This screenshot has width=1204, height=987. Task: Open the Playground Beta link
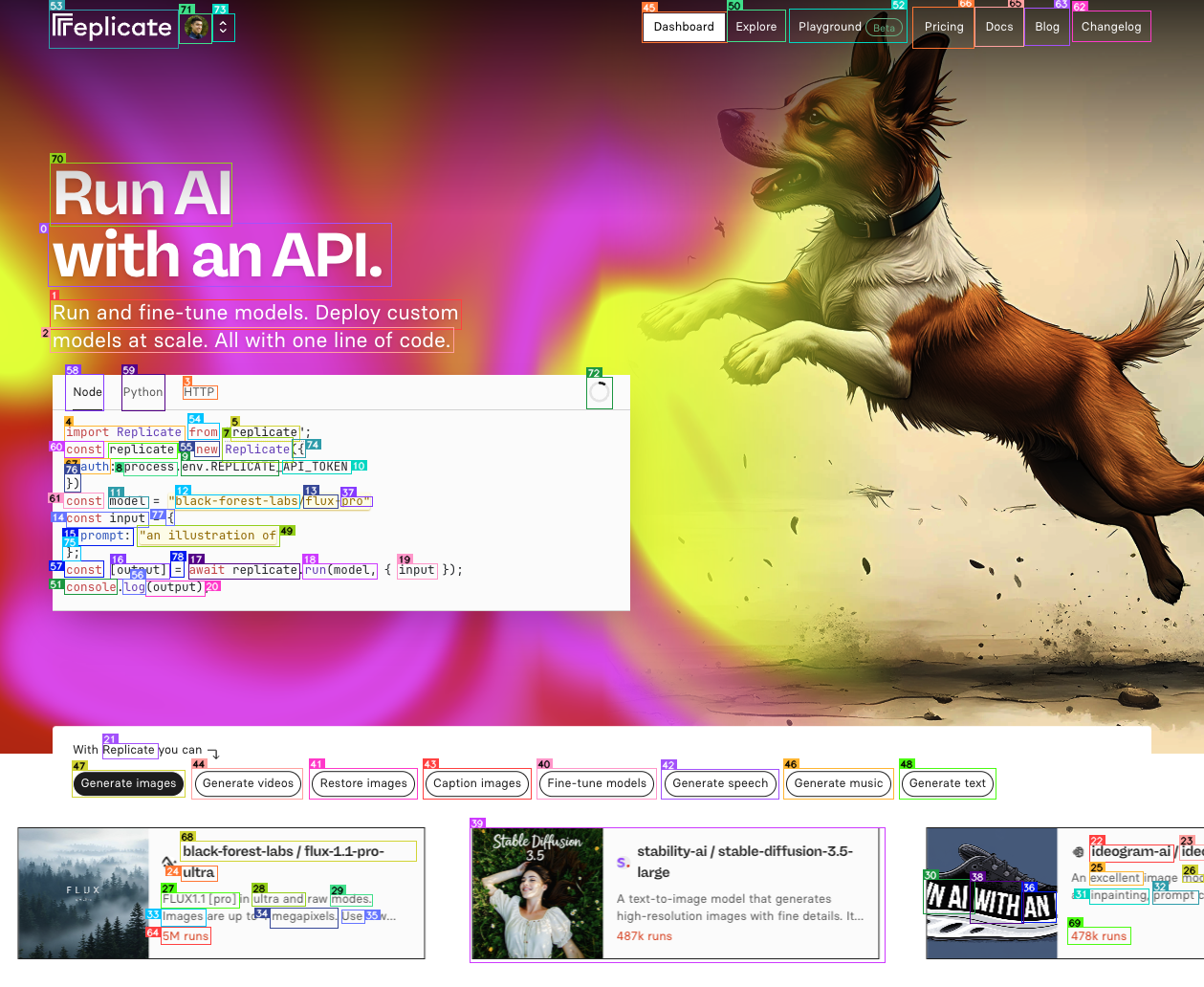coord(847,27)
